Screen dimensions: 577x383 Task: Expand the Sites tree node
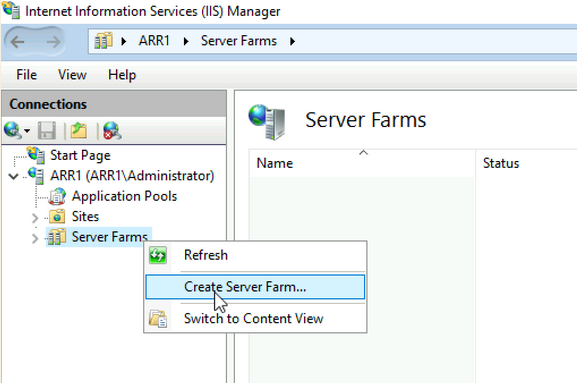coord(35,218)
